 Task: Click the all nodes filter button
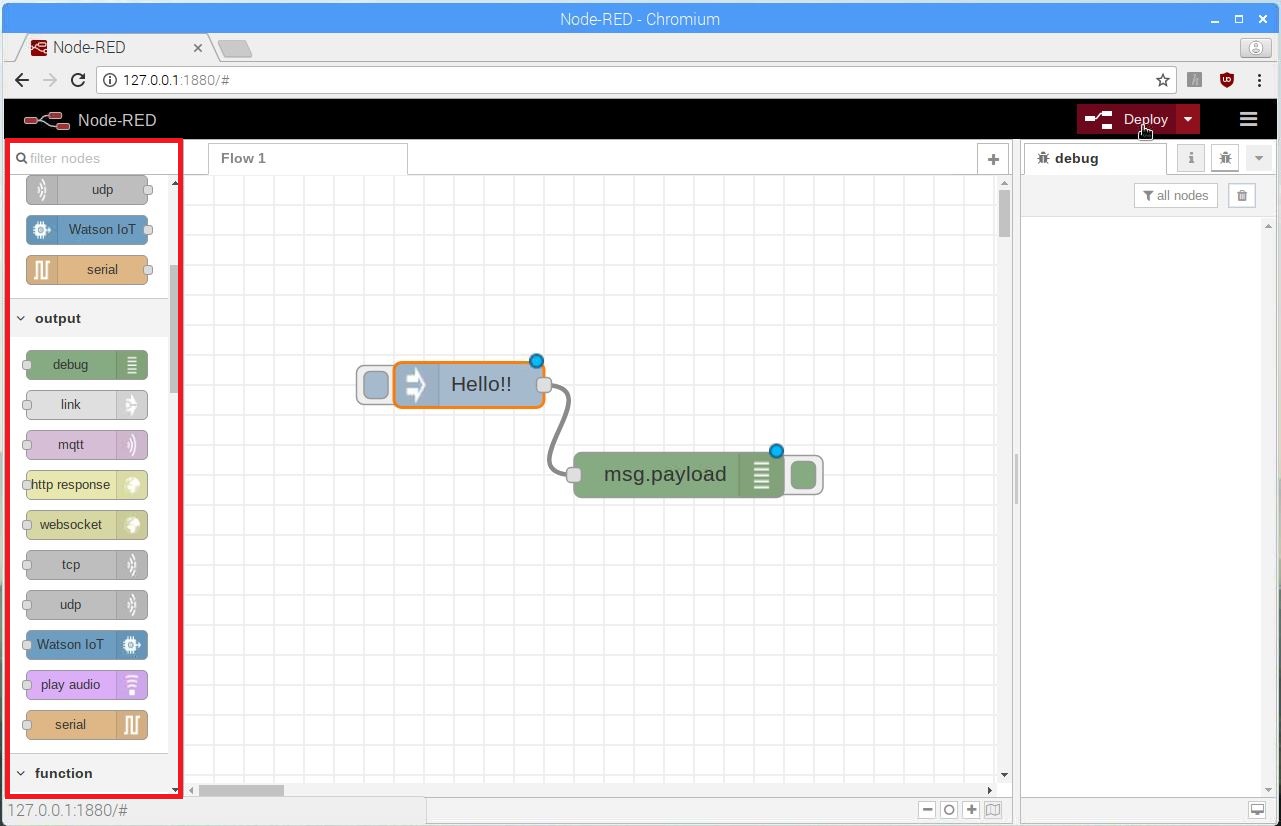1175,196
